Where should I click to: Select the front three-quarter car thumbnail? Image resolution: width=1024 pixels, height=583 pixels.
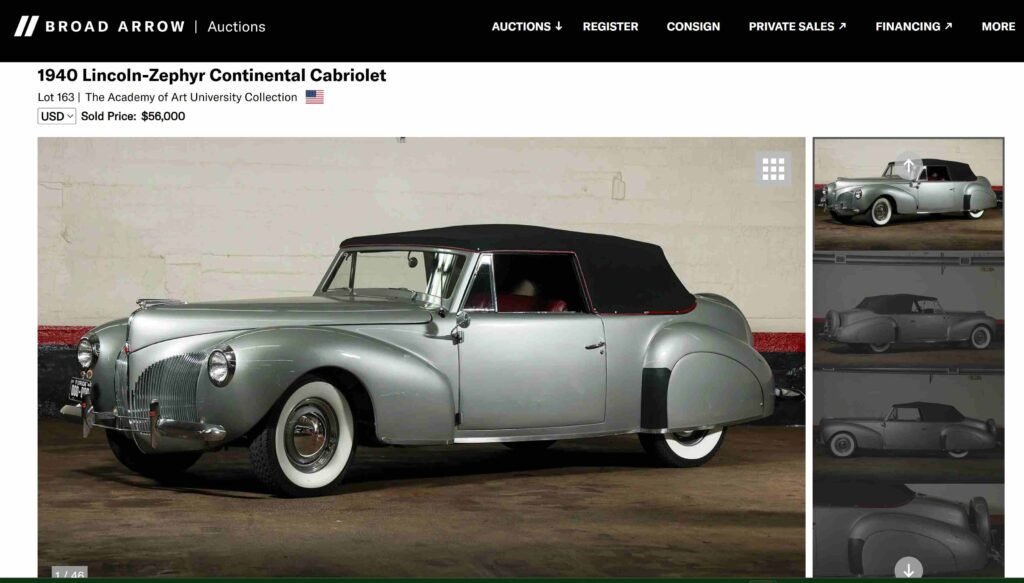click(908, 194)
